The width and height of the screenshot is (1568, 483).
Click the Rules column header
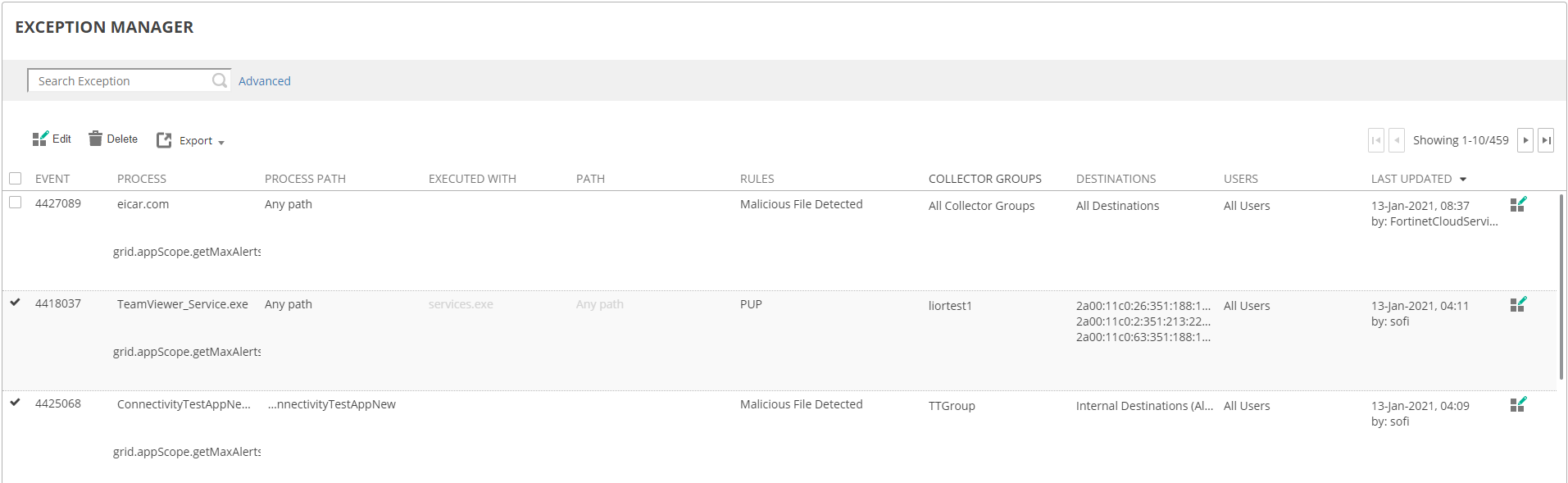pos(757,179)
